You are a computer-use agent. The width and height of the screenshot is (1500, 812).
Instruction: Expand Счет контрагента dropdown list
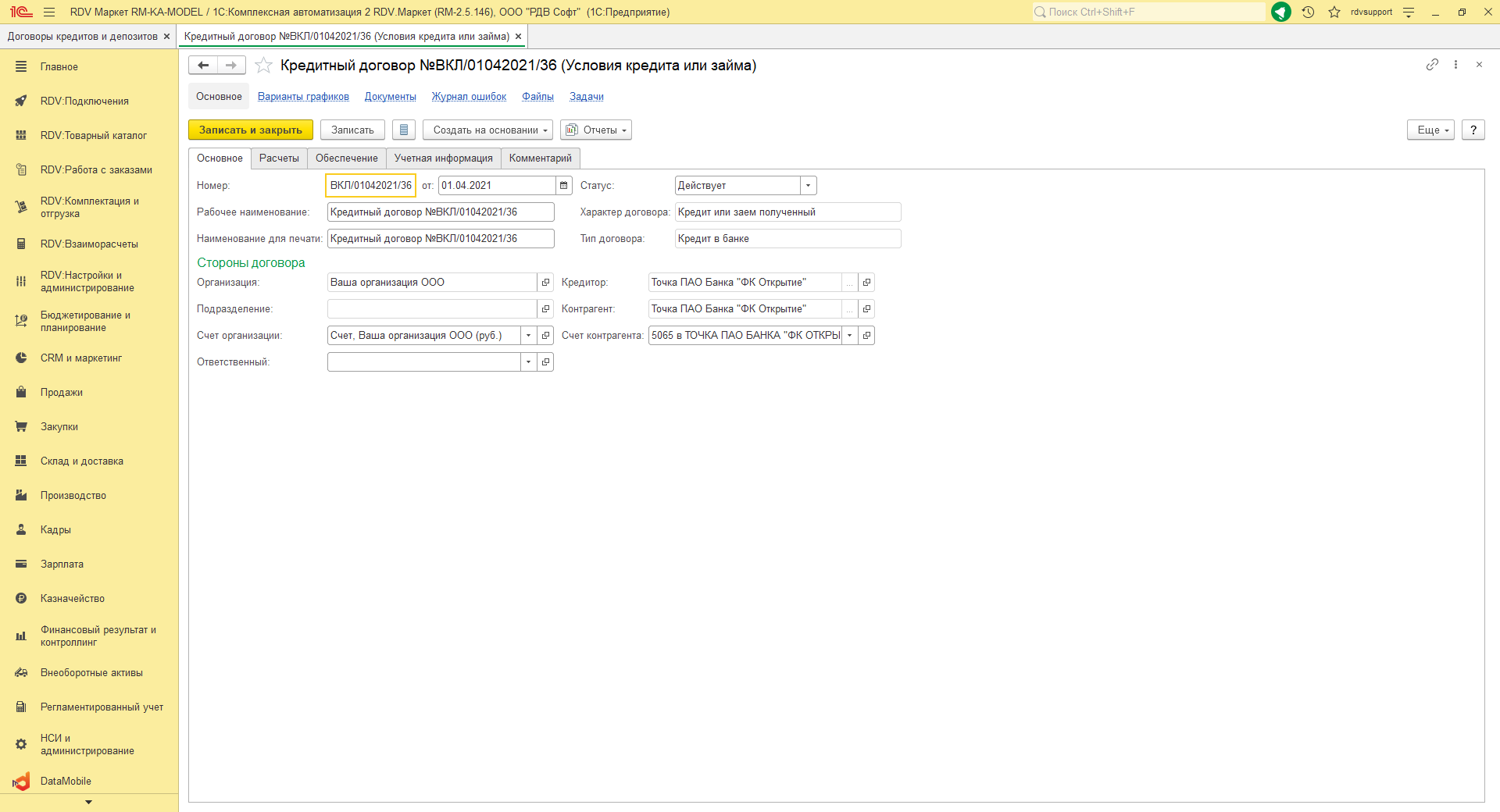850,335
